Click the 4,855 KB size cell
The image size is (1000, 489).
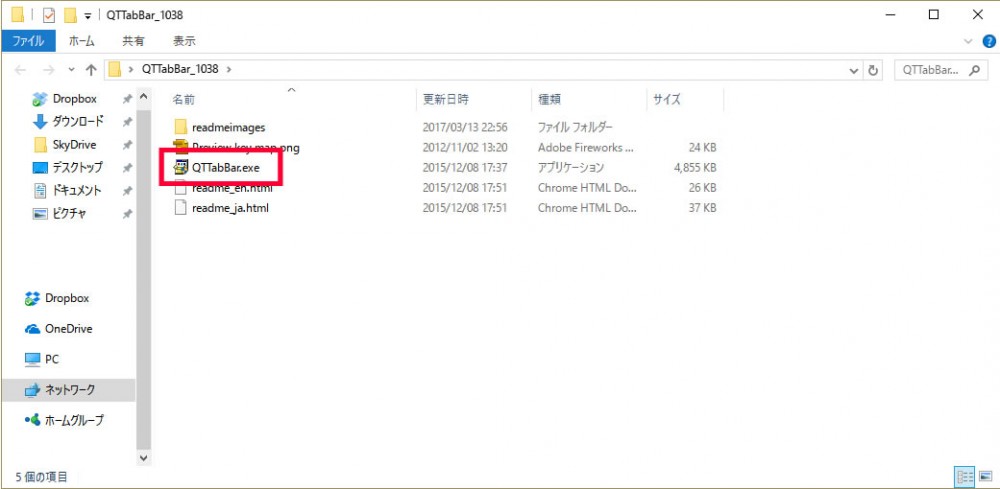point(694,168)
